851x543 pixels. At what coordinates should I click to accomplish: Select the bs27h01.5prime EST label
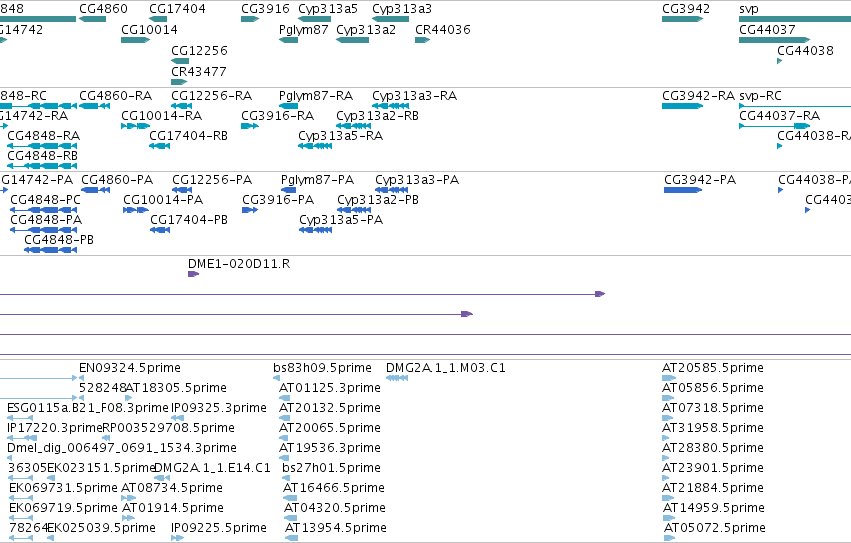point(332,469)
